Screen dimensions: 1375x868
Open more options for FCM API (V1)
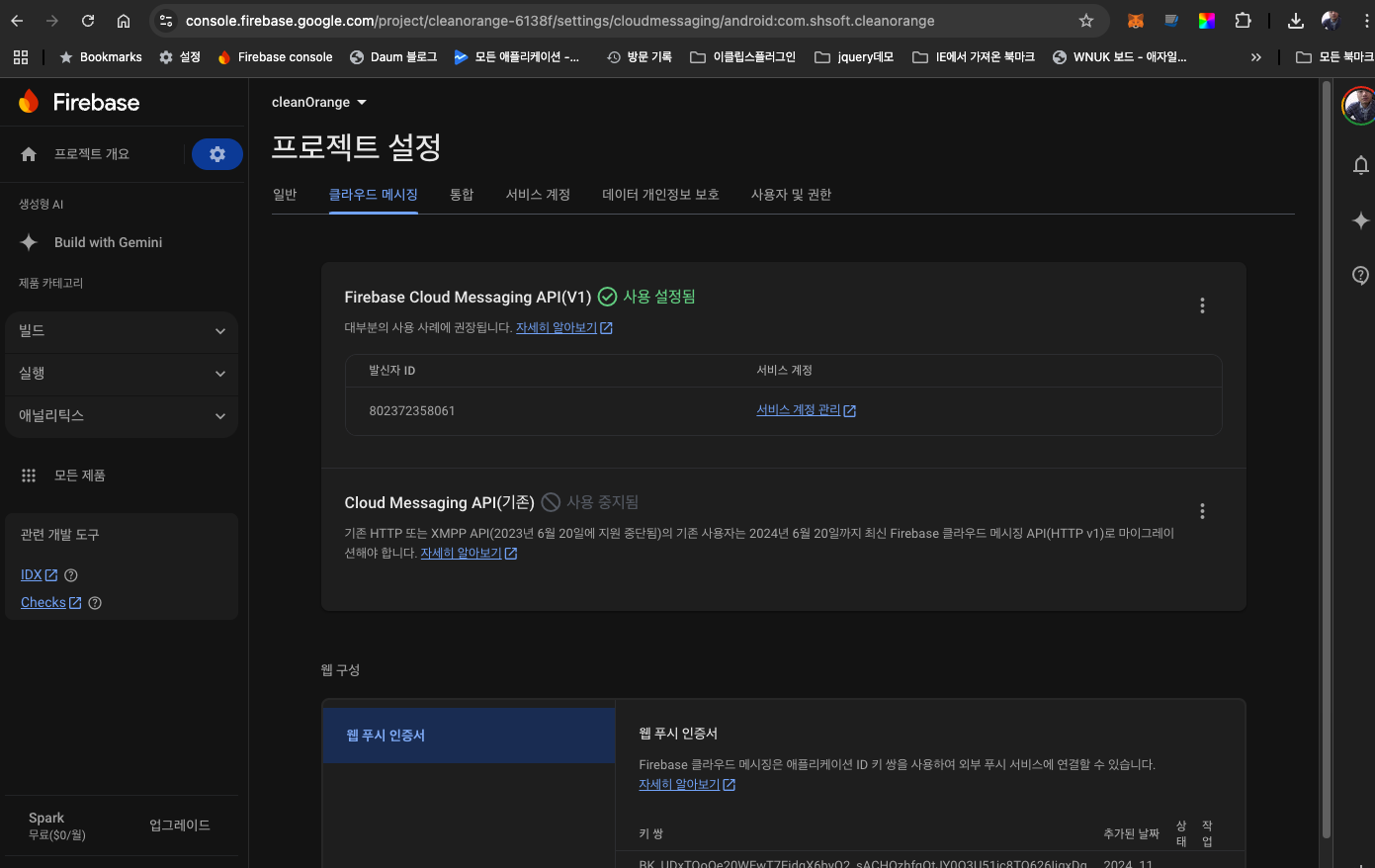click(x=1202, y=305)
